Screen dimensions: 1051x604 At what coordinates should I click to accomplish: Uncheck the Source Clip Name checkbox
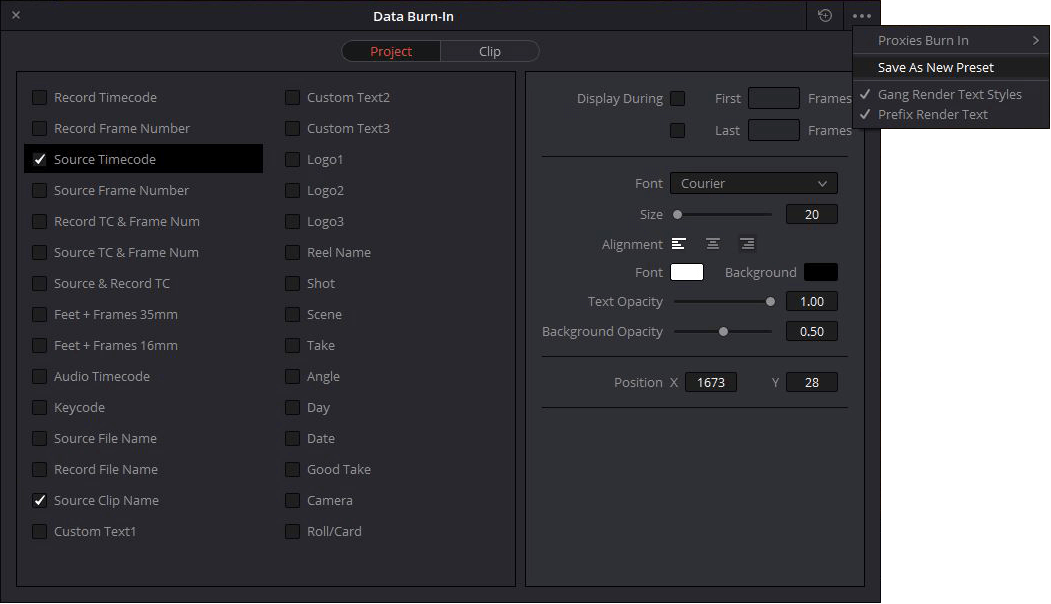(40, 501)
